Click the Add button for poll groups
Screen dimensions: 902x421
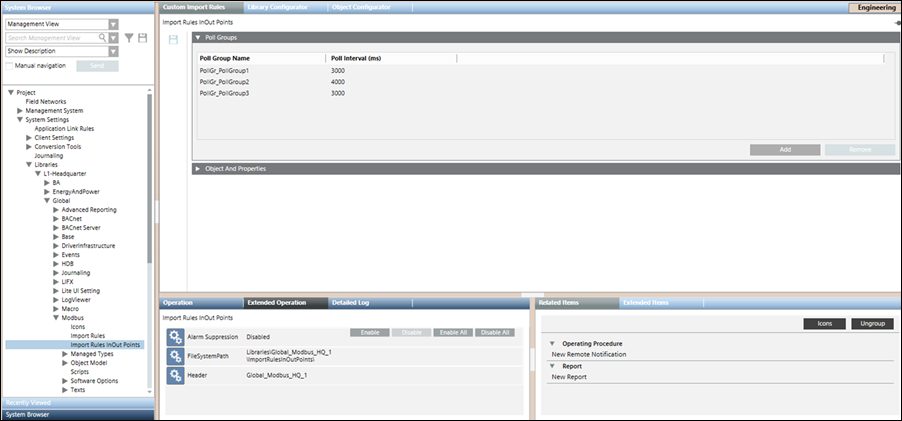coord(785,149)
